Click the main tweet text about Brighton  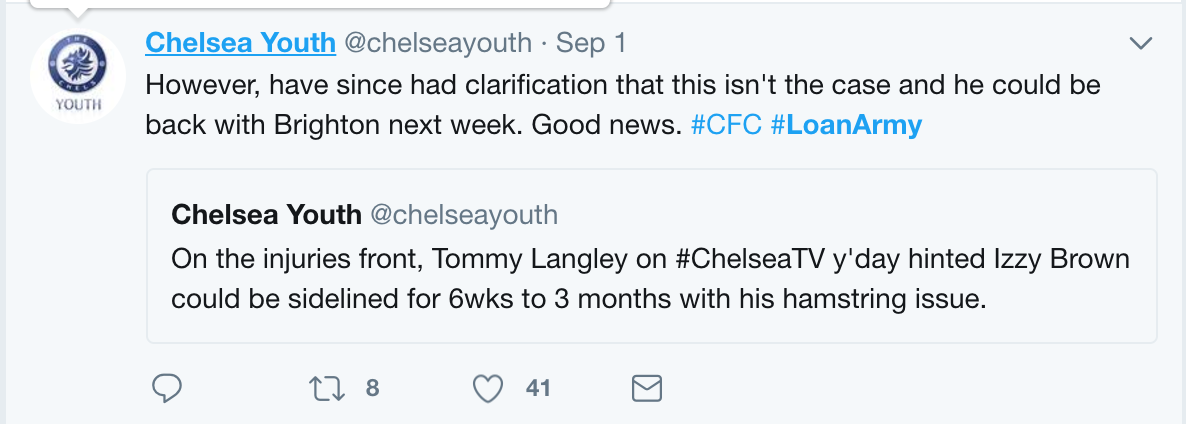click(x=622, y=104)
